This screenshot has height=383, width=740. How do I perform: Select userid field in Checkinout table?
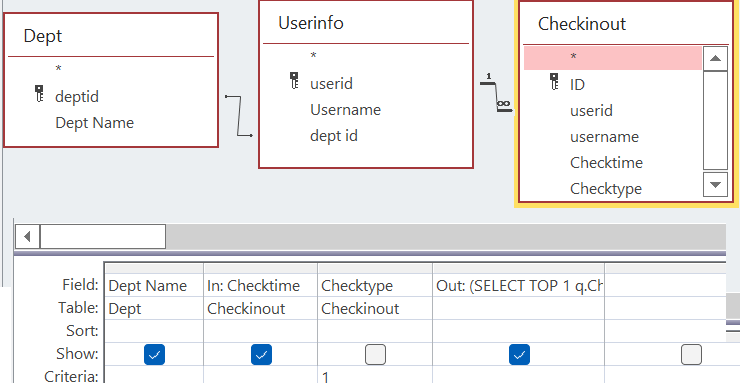point(591,110)
